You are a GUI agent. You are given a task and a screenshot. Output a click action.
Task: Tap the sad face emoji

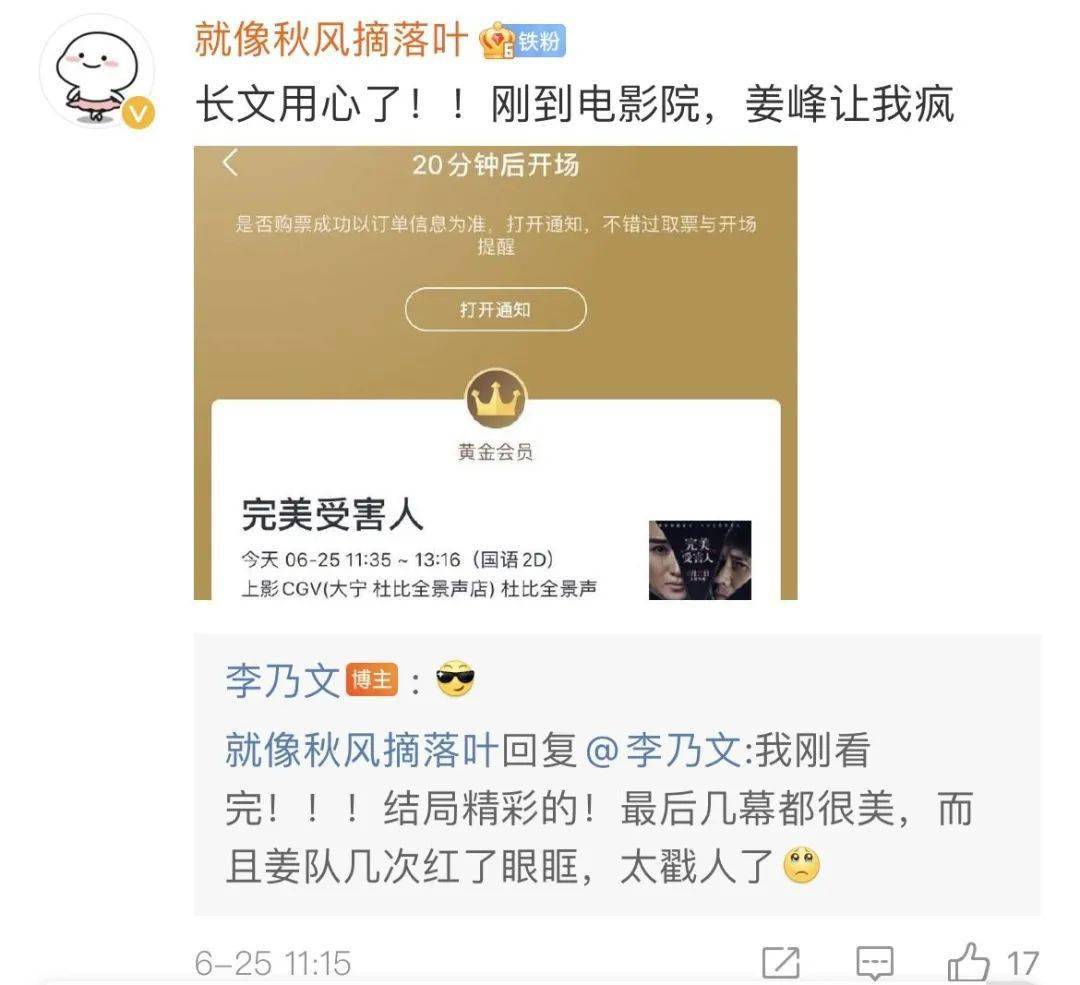tap(802, 864)
